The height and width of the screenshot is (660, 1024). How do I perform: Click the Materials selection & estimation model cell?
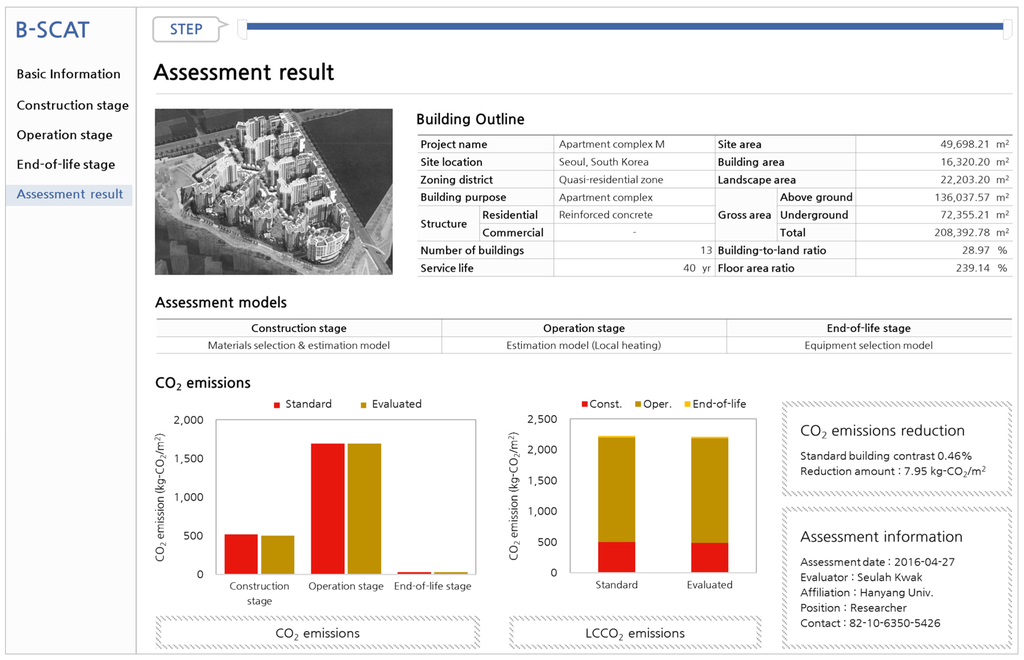298,346
